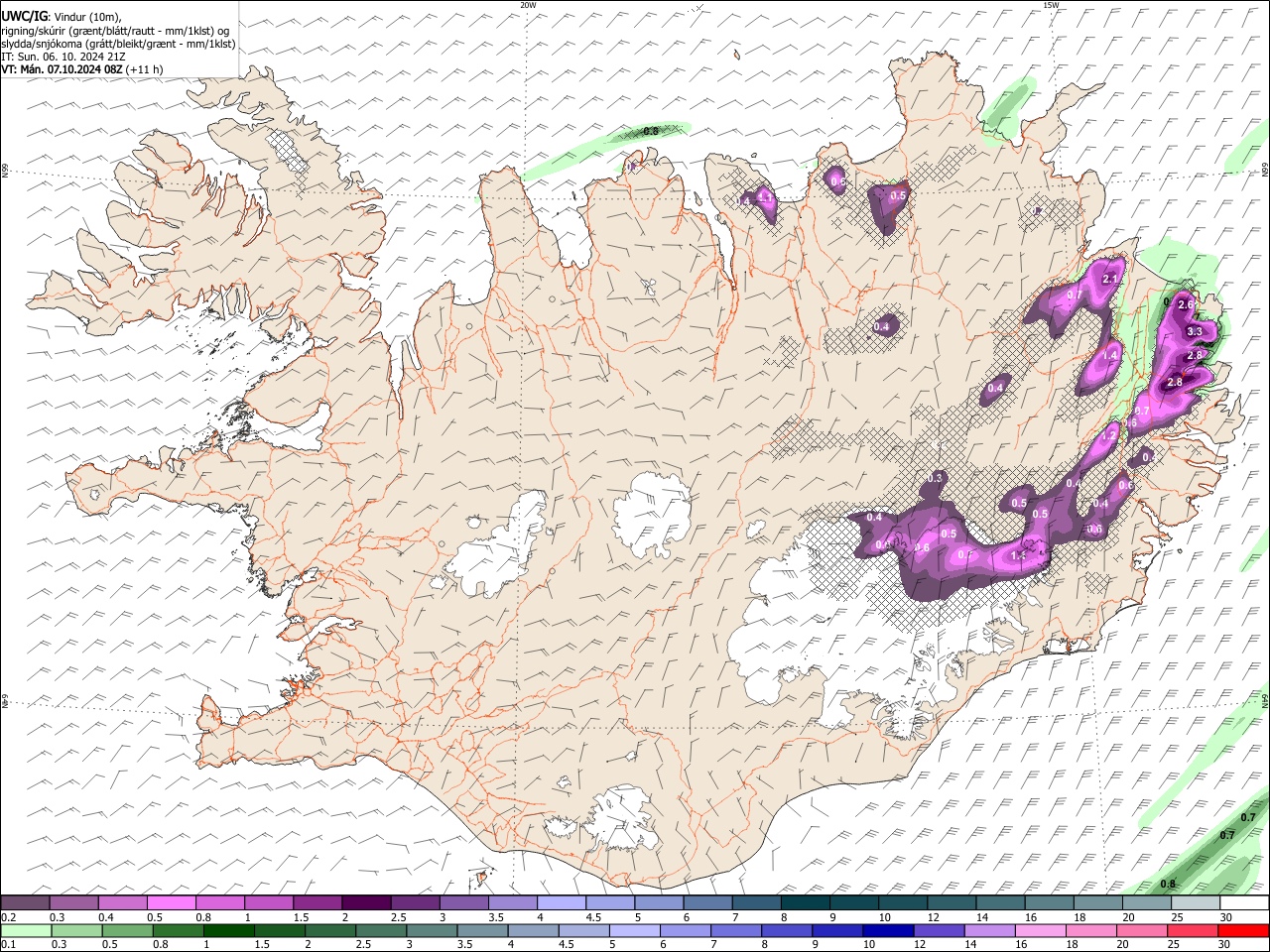Select the red lower legend swatch above 30
This screenshot has width=1270, height=952.
point(1244,930)
